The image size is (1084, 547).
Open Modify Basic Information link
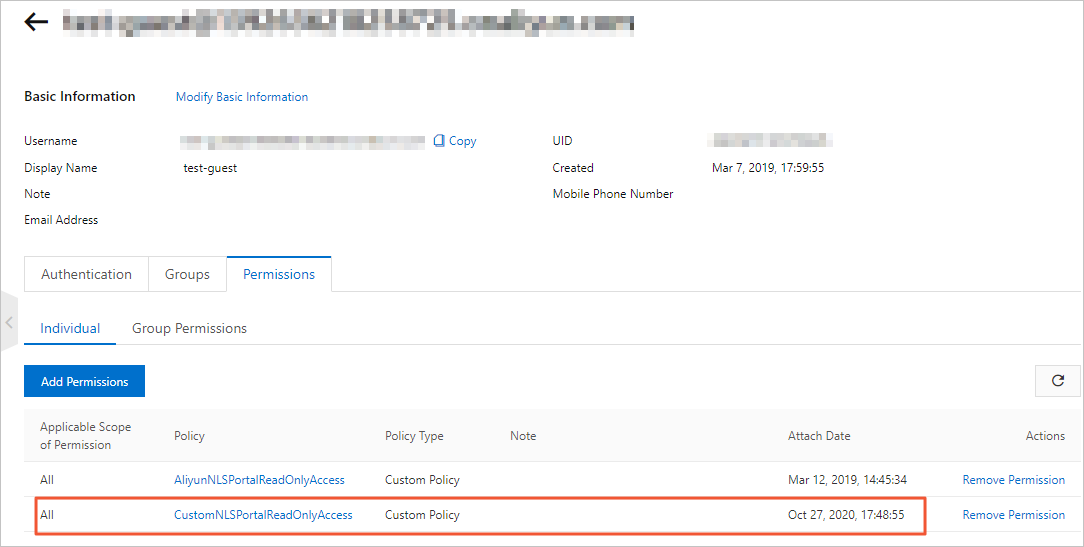tap(242, 97)
